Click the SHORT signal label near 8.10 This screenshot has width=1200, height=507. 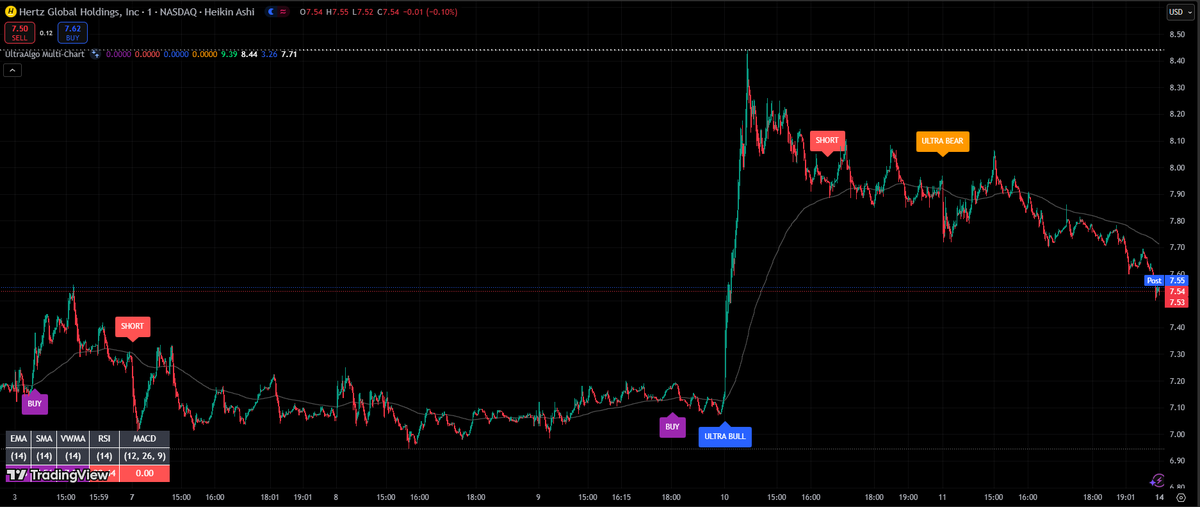pyautogui.click(x=827, y=141)
